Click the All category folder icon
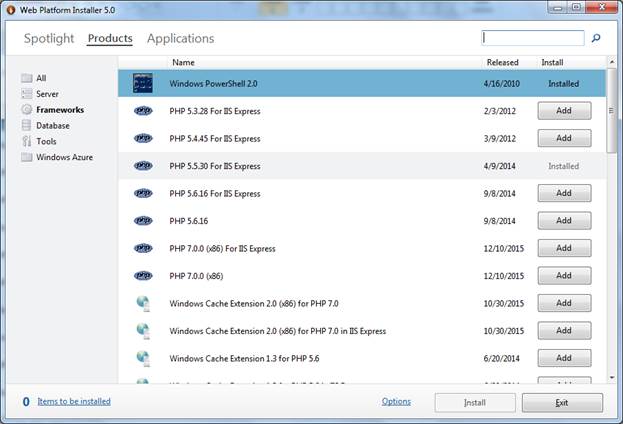 (x=27, y=78)
